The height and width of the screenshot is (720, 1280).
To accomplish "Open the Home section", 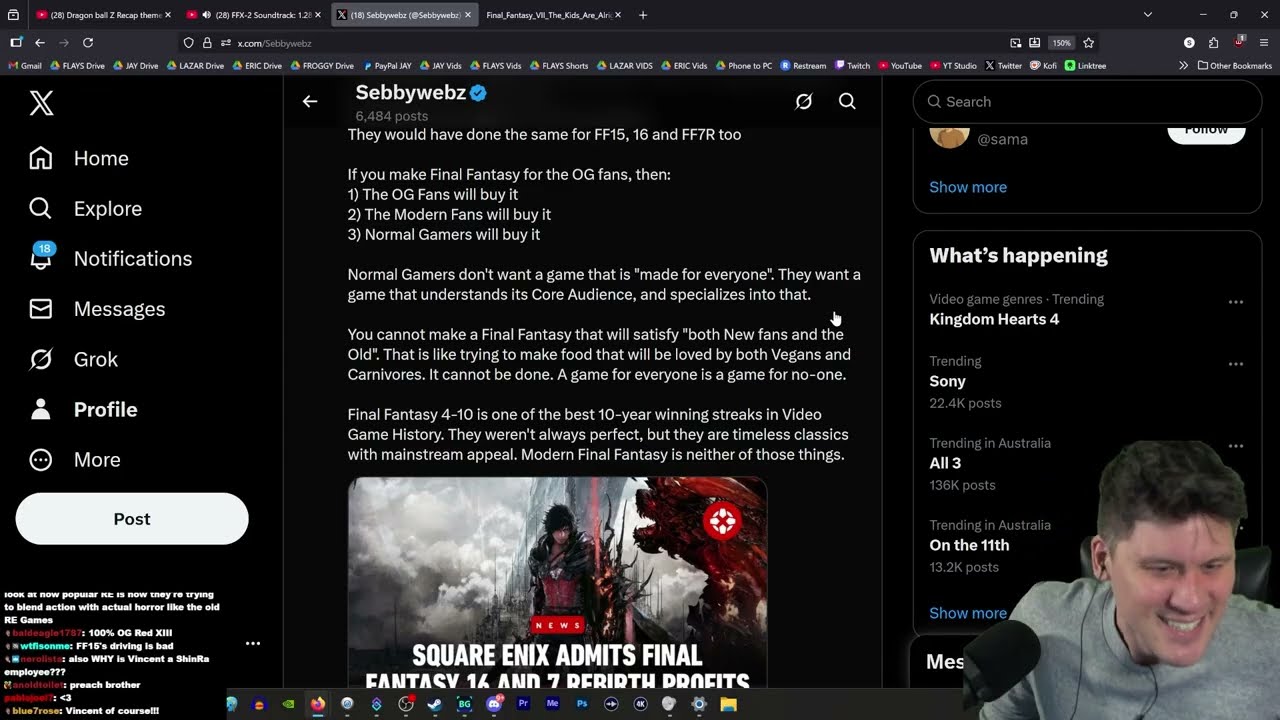I will (x=79, y=158).
